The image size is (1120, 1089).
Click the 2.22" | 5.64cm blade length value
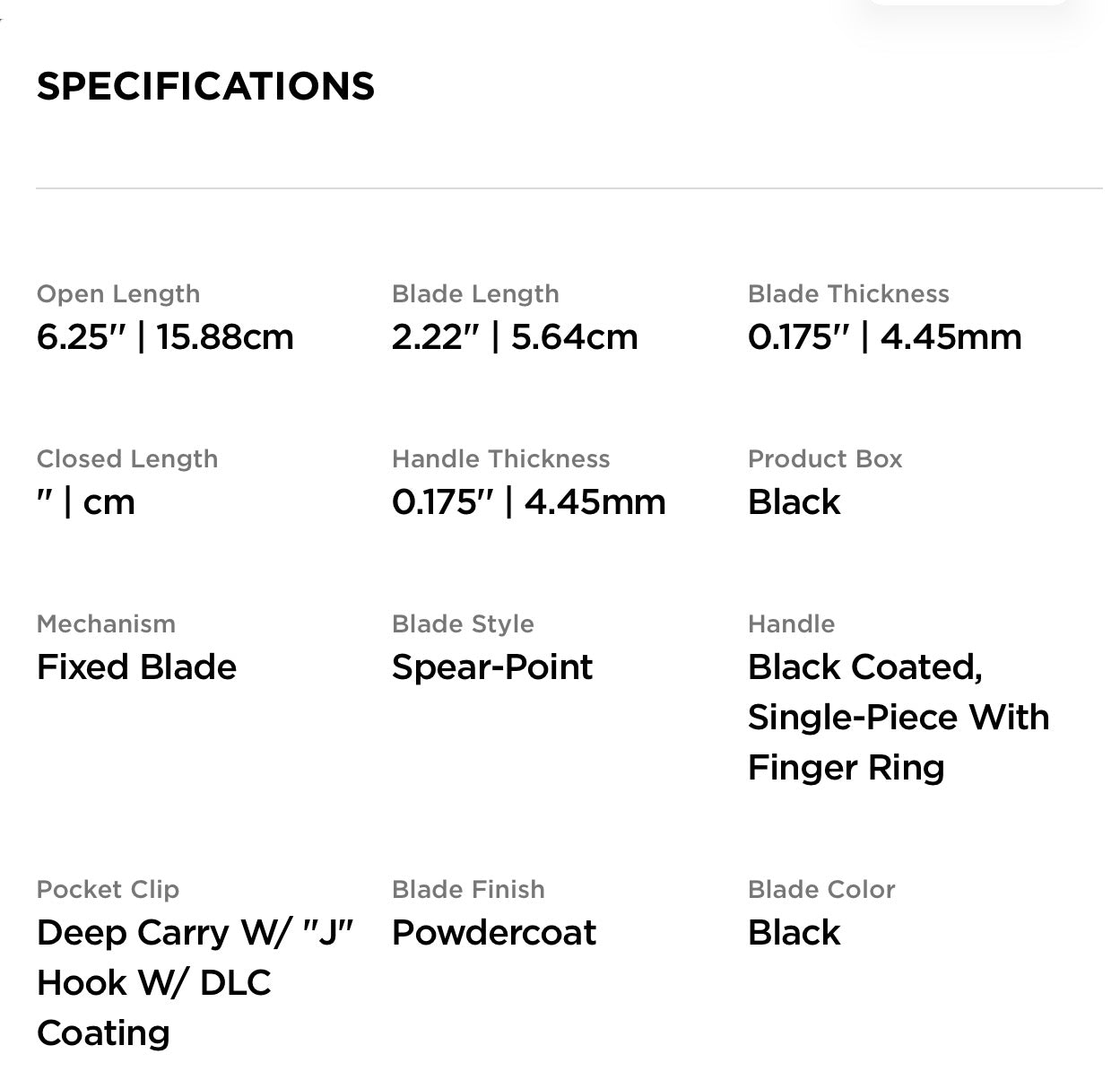(515, 337)
